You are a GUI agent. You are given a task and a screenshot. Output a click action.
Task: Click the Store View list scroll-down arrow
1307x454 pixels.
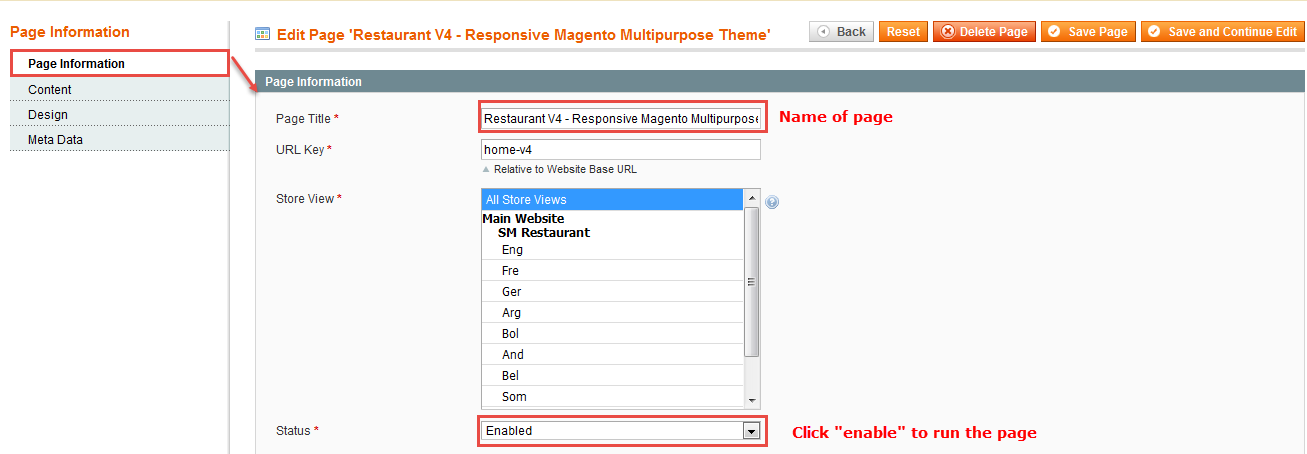pos(753,400)
